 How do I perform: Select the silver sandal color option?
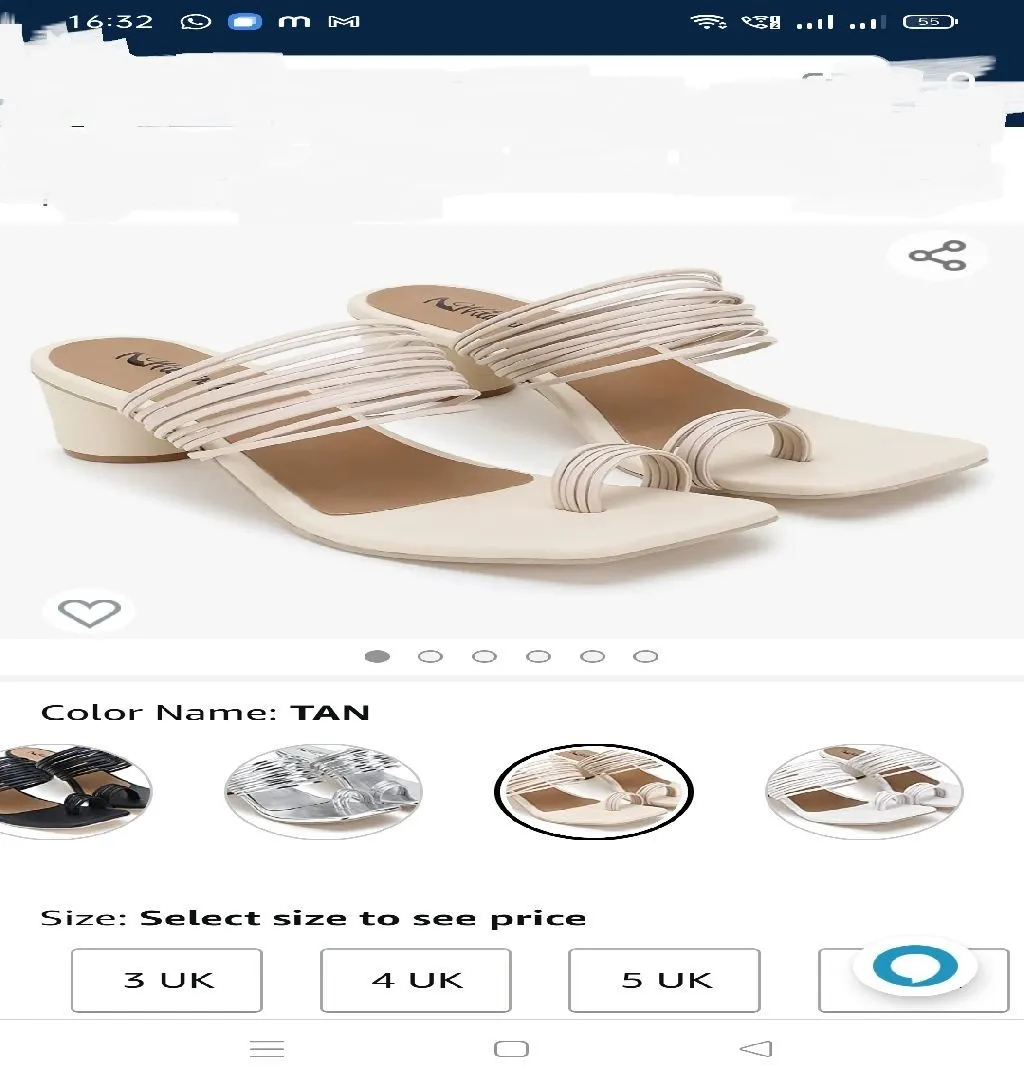tap(323, 791)
